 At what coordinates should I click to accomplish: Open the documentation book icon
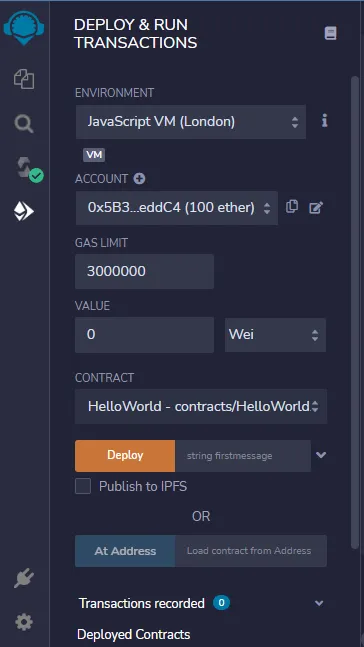point(331,33)
